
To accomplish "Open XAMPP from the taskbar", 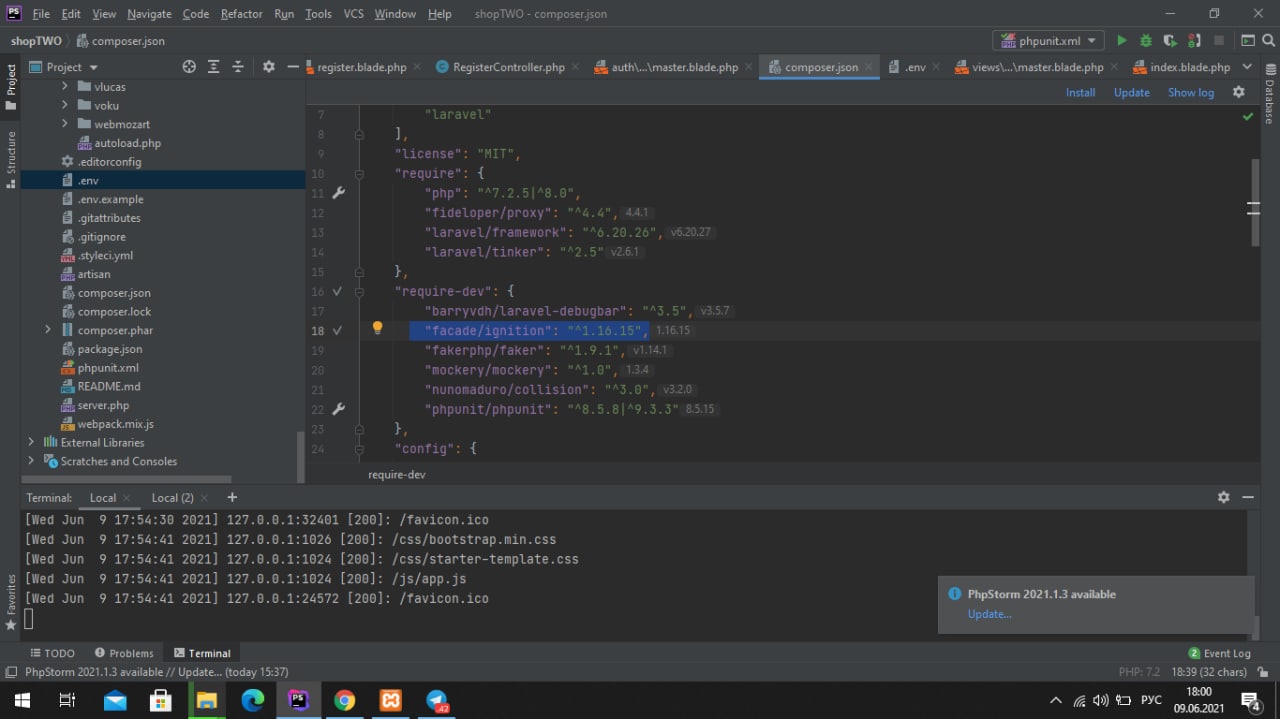I will [x=391, y=700].
